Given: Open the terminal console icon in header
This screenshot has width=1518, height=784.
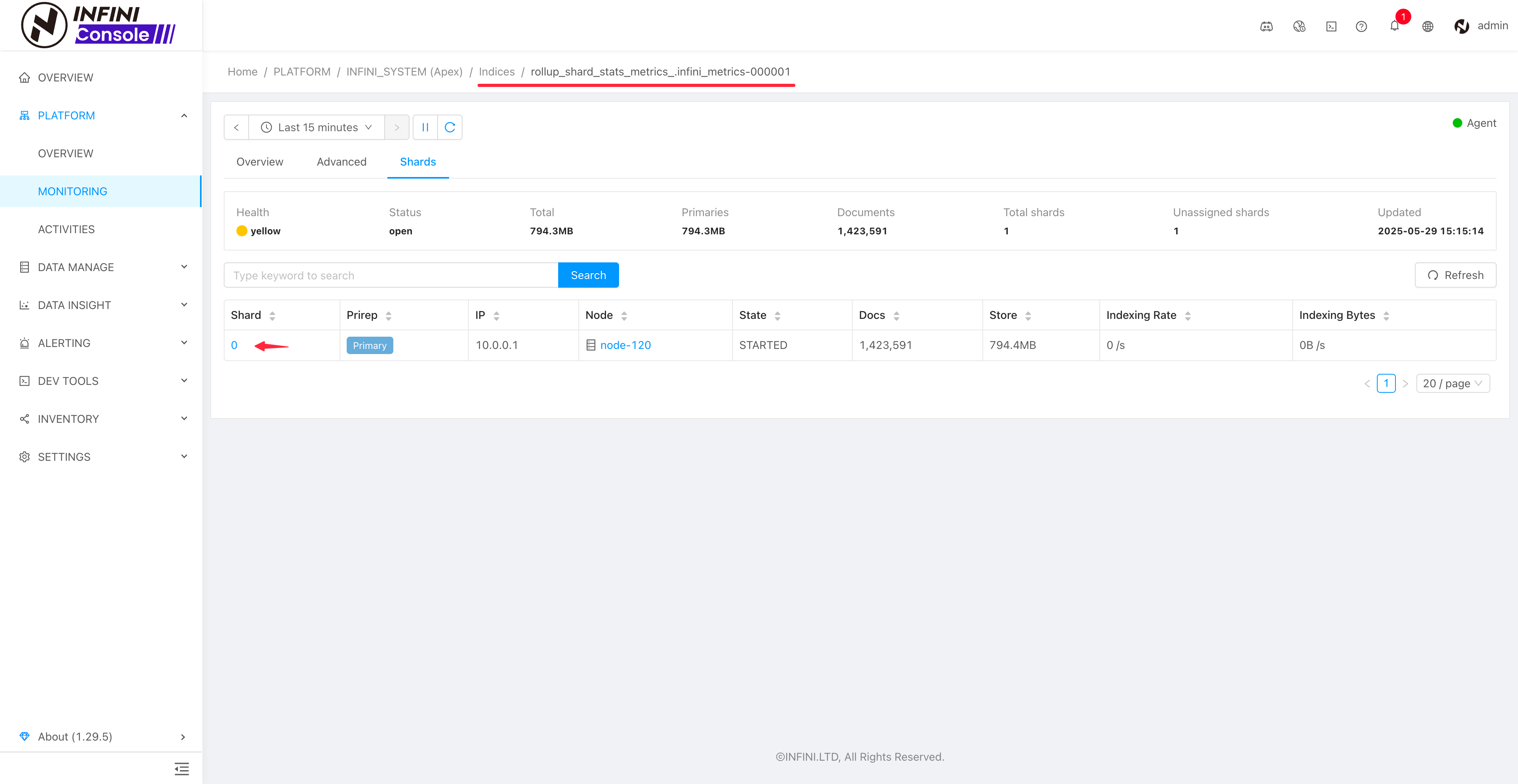Looking at the screenshot, I should pos(1331,26).
